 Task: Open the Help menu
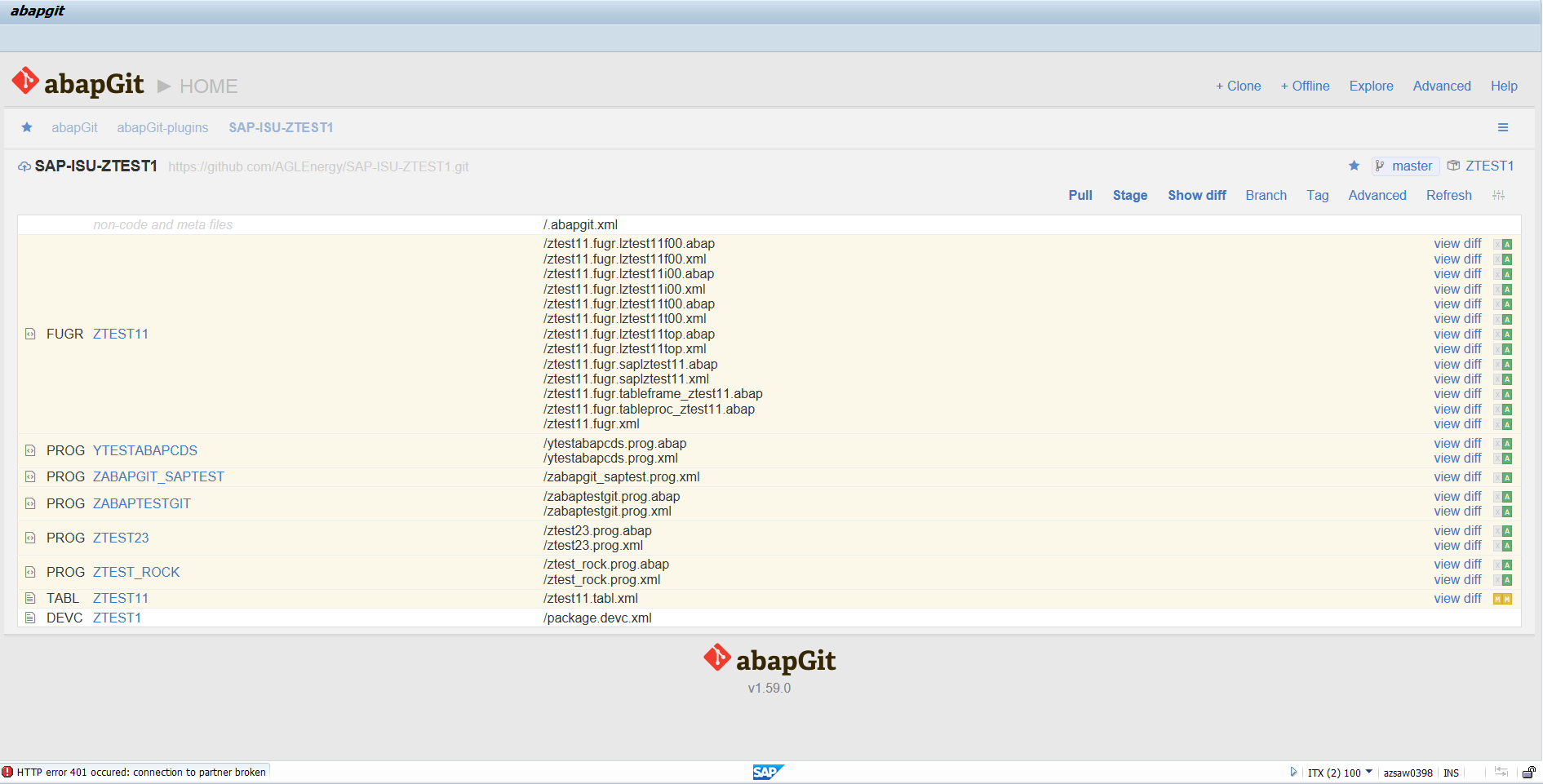tap(1504, 86)
